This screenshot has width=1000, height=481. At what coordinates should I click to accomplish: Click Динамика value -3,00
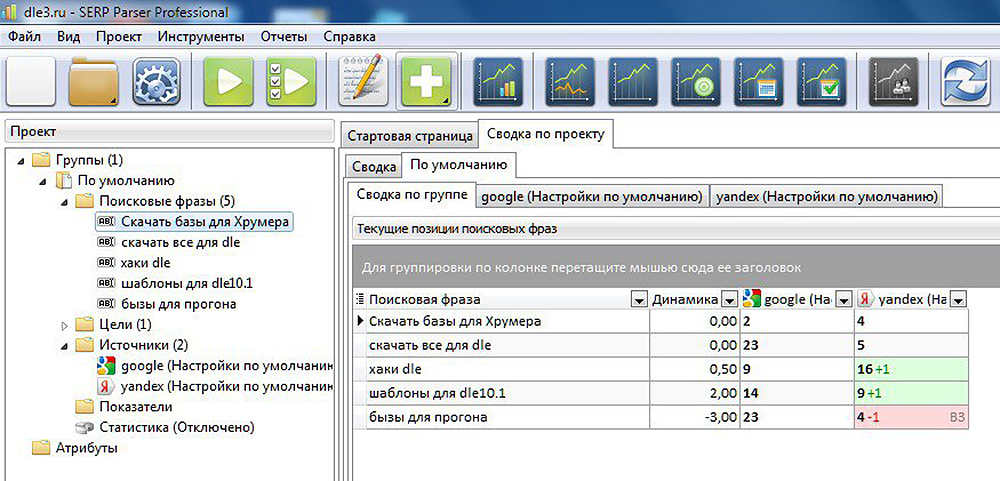[695, 418]
